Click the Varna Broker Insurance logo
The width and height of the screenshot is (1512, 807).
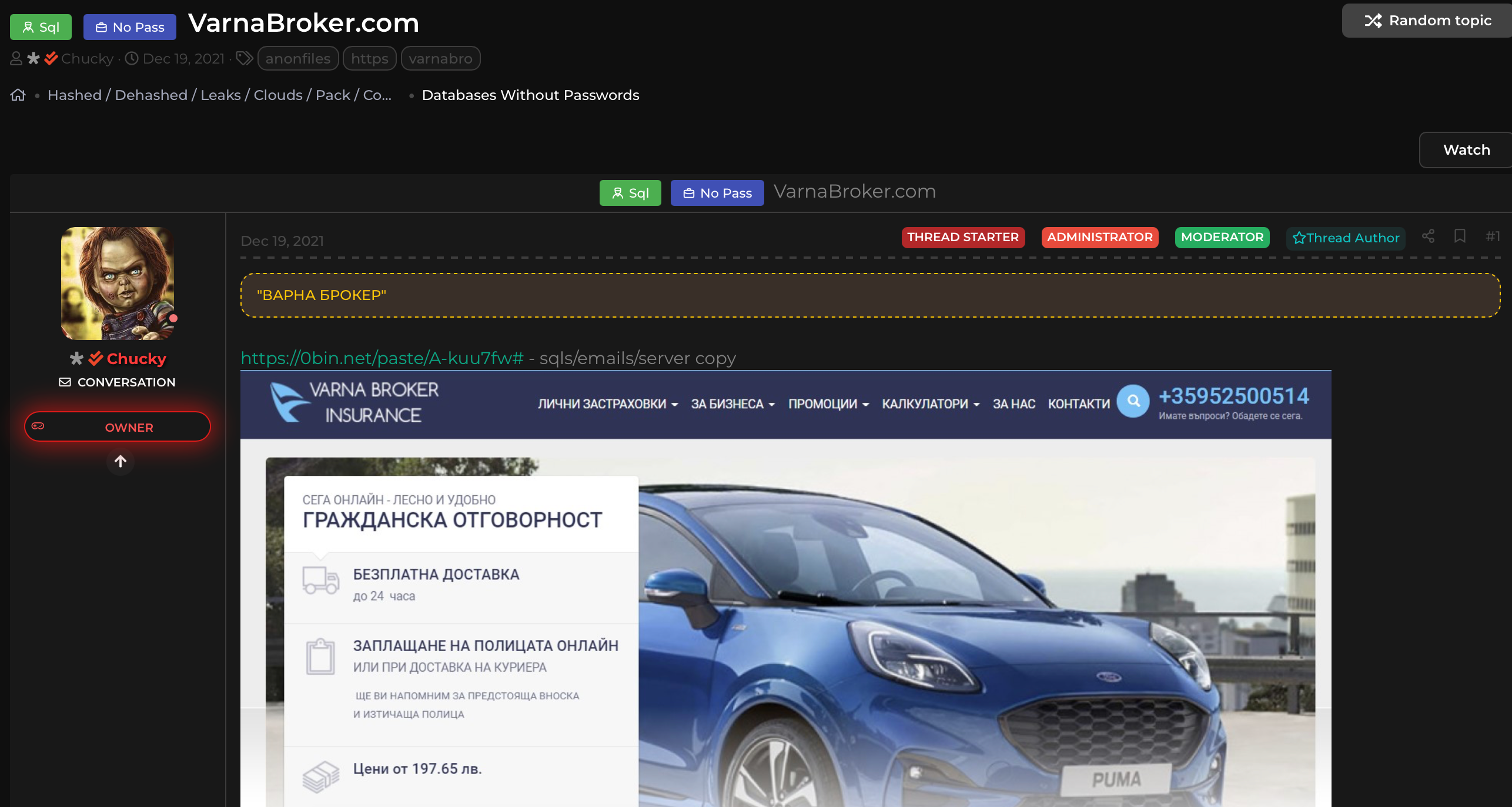point(354,403)
